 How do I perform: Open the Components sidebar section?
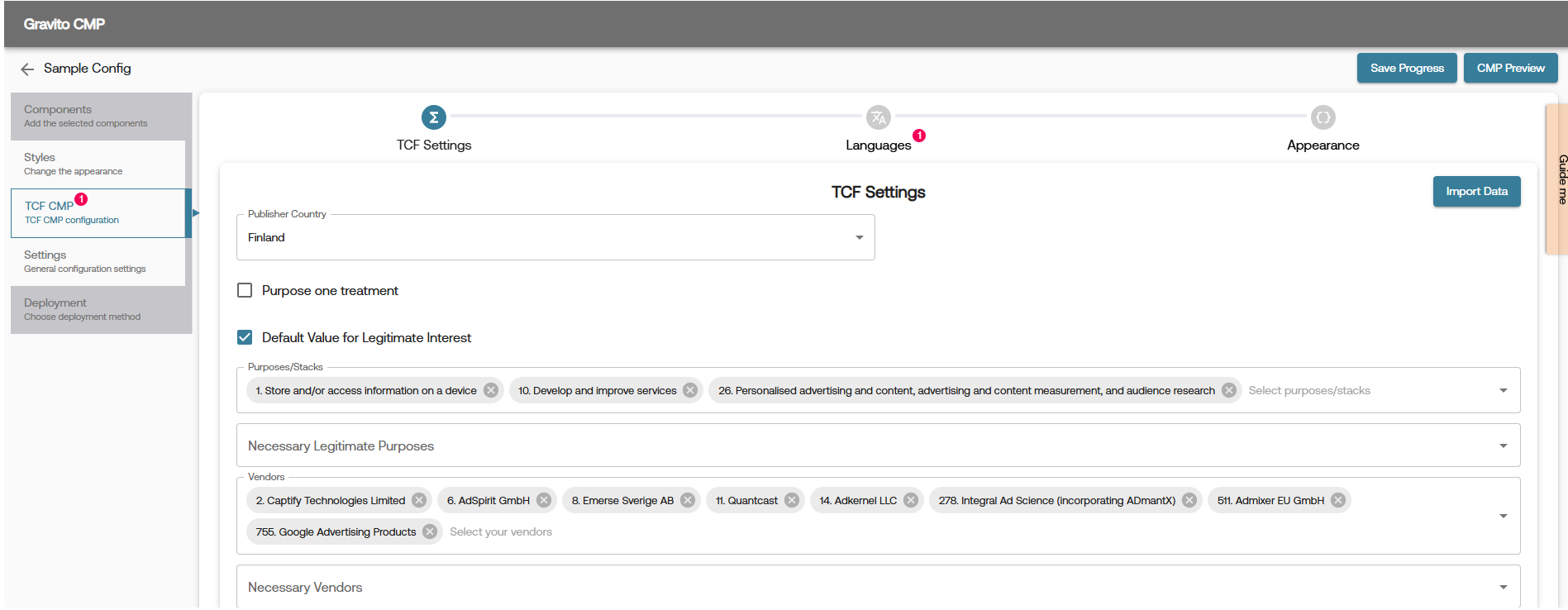(101, 116)
